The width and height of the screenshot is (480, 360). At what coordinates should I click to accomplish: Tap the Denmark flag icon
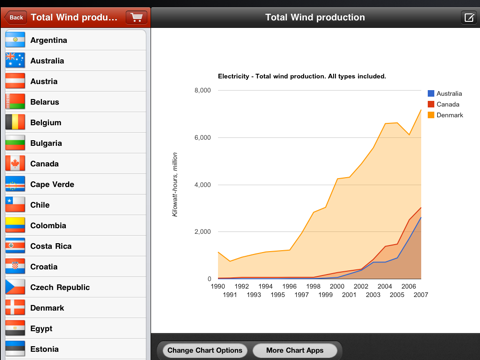15,308
